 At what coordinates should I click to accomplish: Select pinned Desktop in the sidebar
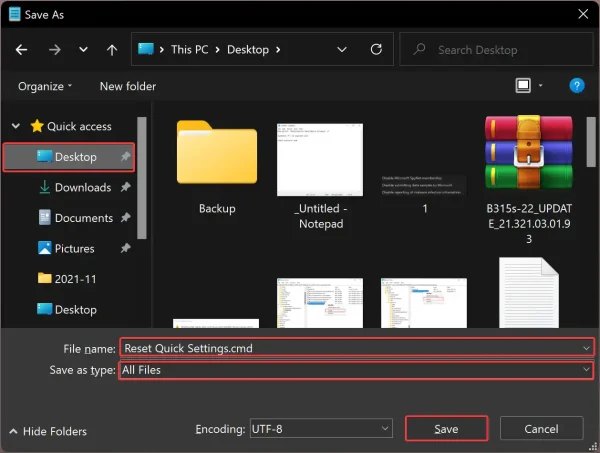pos(69,157)
